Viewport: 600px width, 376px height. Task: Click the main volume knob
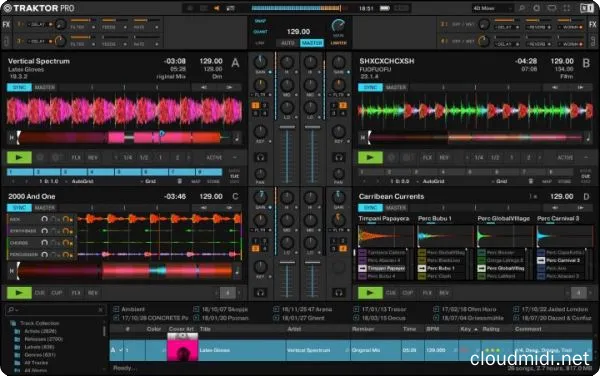point(338,26)
